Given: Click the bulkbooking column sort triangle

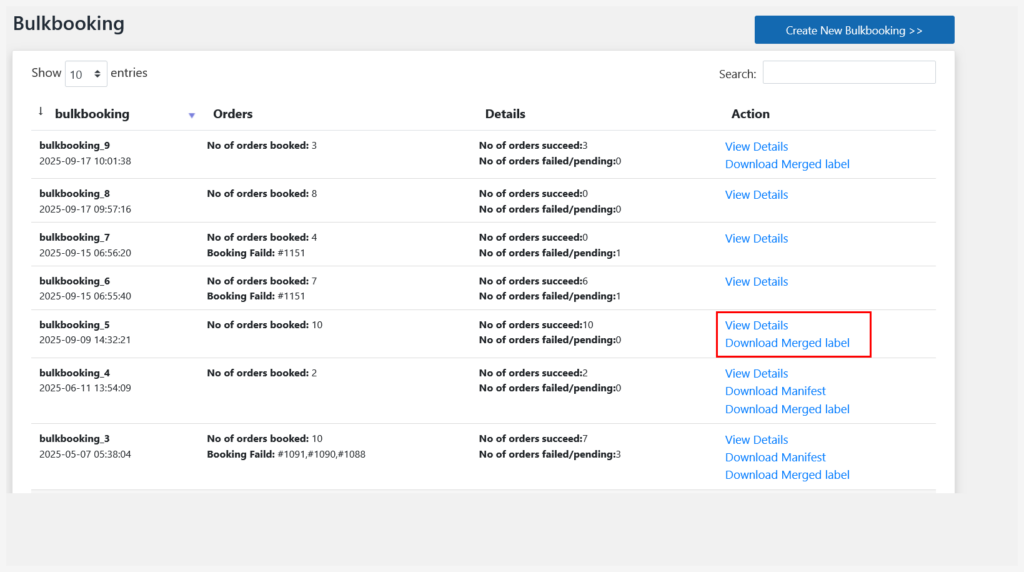Looking at the screenshot, I should pos(192,115).
